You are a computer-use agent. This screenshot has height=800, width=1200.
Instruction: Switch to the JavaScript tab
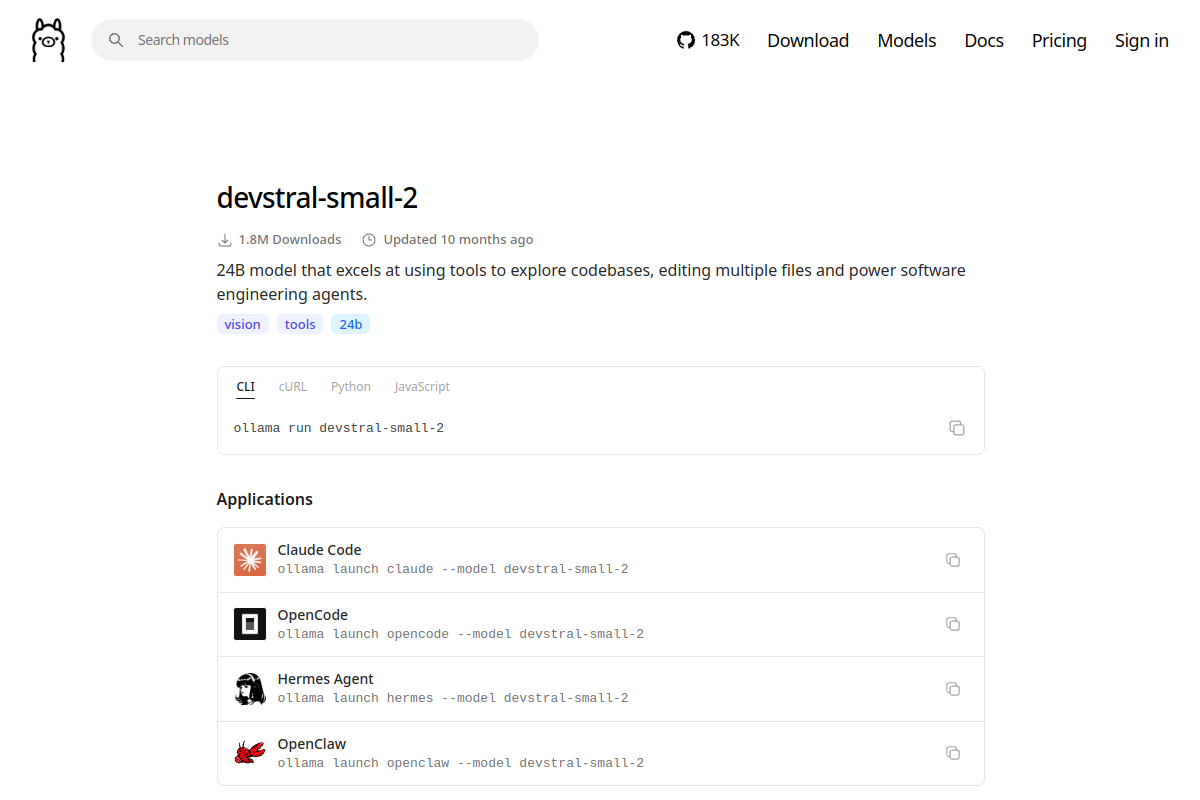click(422, 387)
